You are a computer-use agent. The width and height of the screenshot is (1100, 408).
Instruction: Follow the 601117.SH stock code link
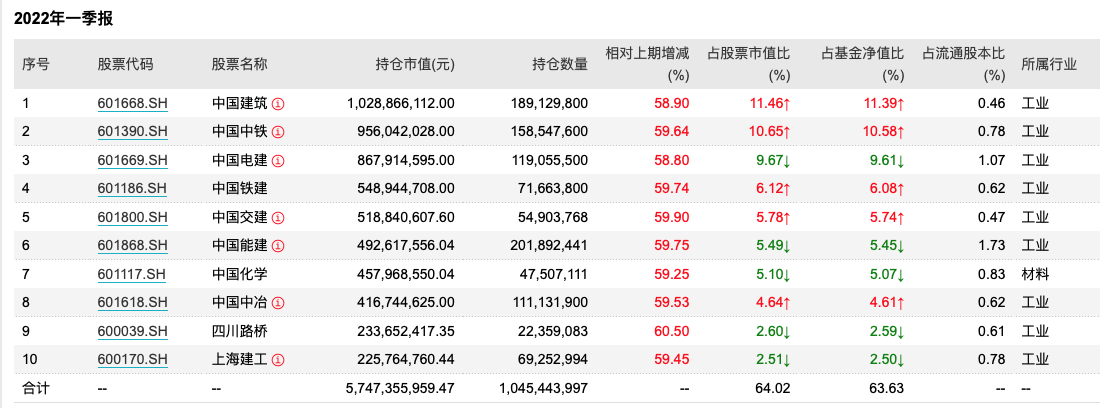click(132, 274)
